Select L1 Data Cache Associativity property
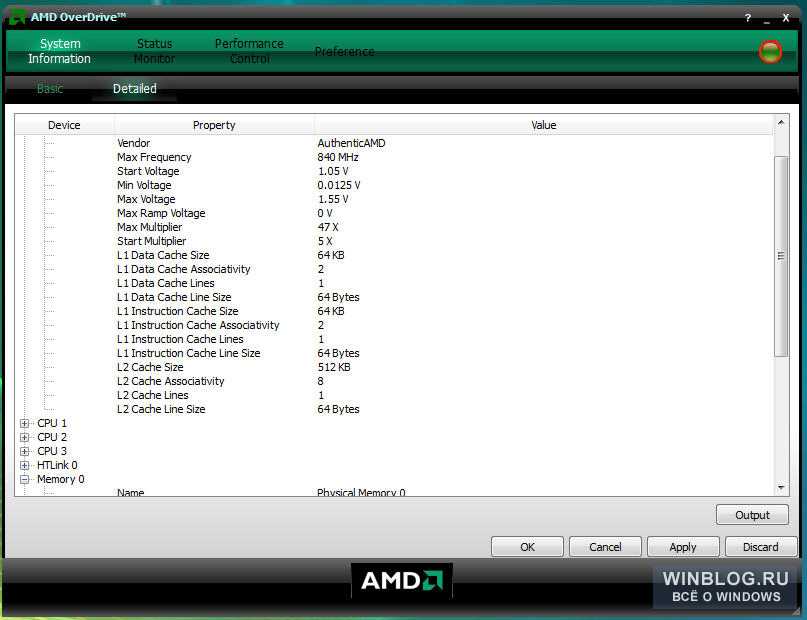The height and width of the screenshot is (620, 807). 184,269
